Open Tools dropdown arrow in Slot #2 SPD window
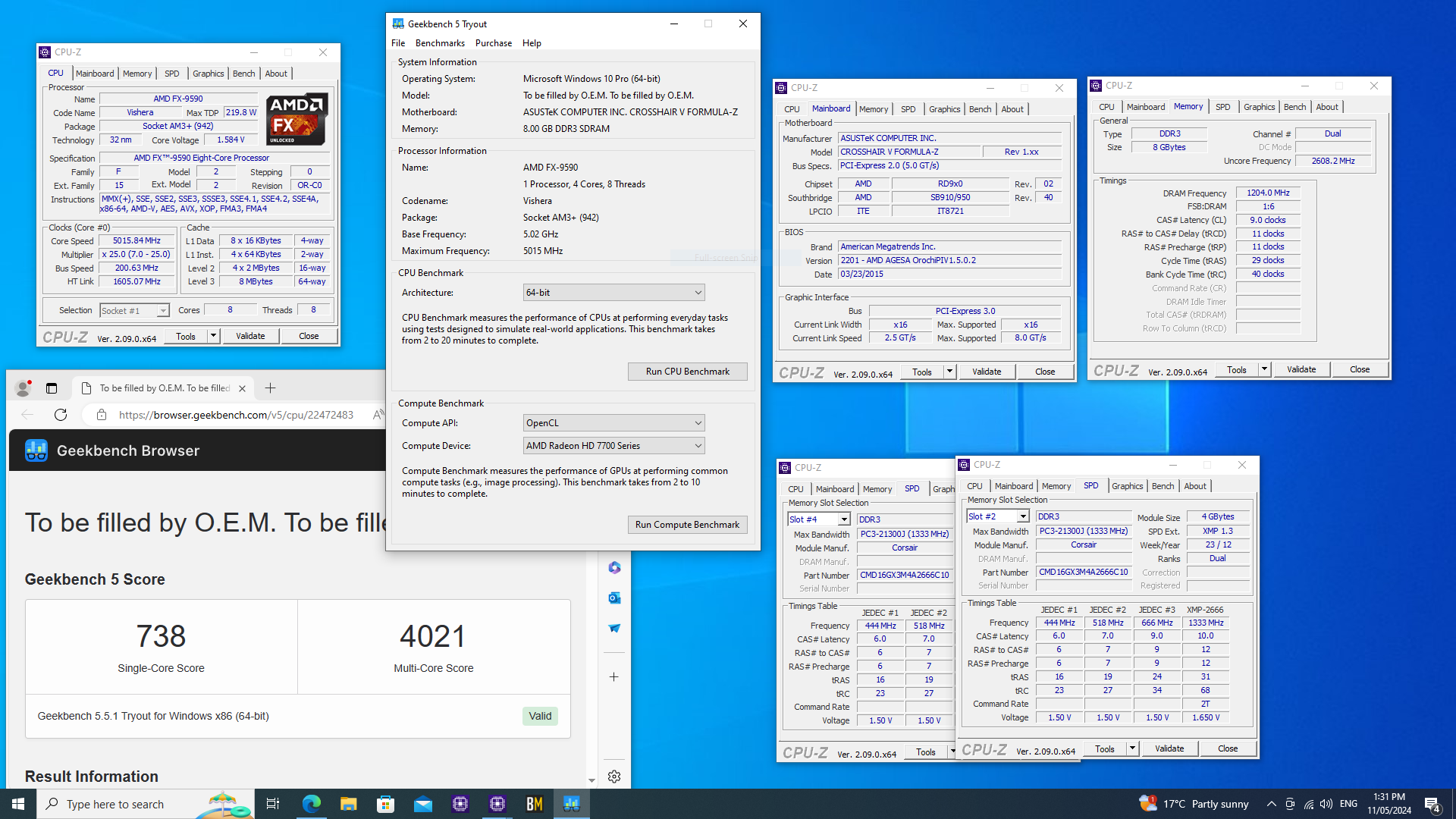The width and height of the screenshot is (1456, 819). coord(1132,748)
